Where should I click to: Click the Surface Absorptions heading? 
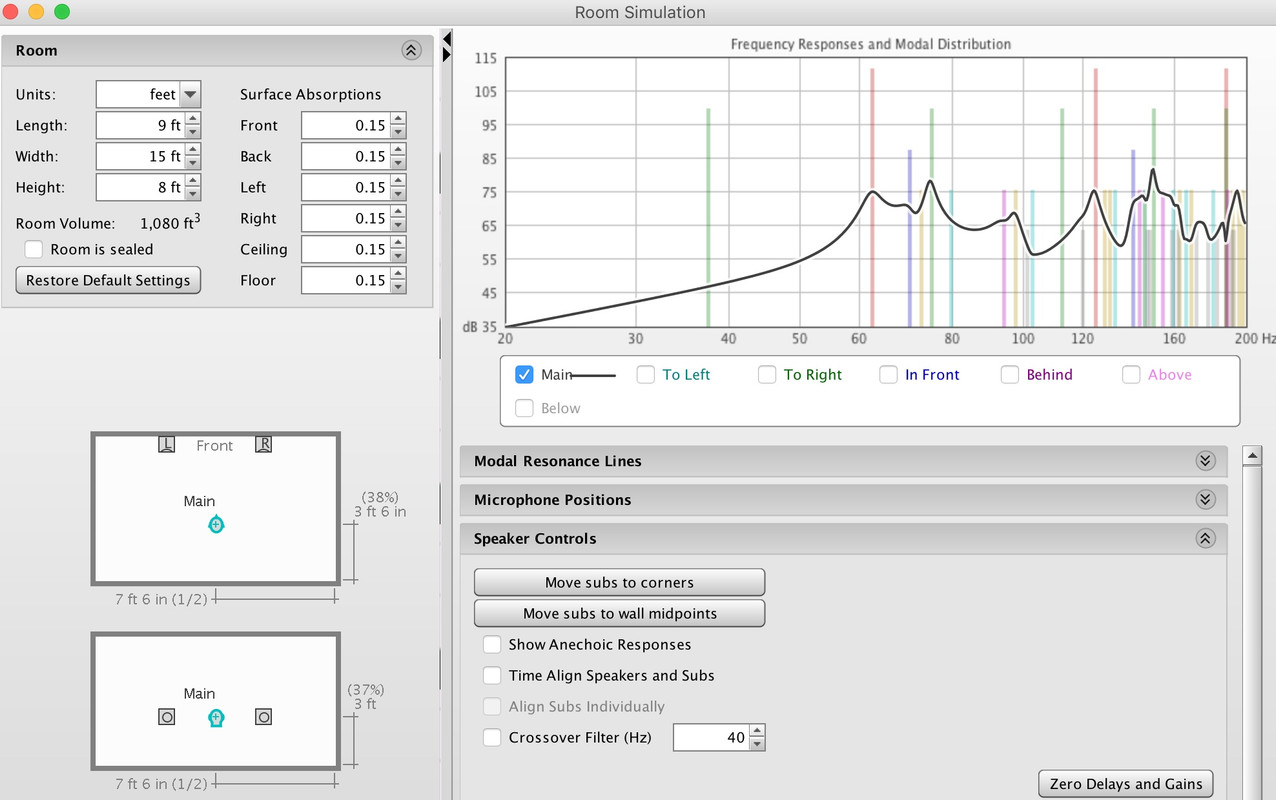[x=311, y=94]
